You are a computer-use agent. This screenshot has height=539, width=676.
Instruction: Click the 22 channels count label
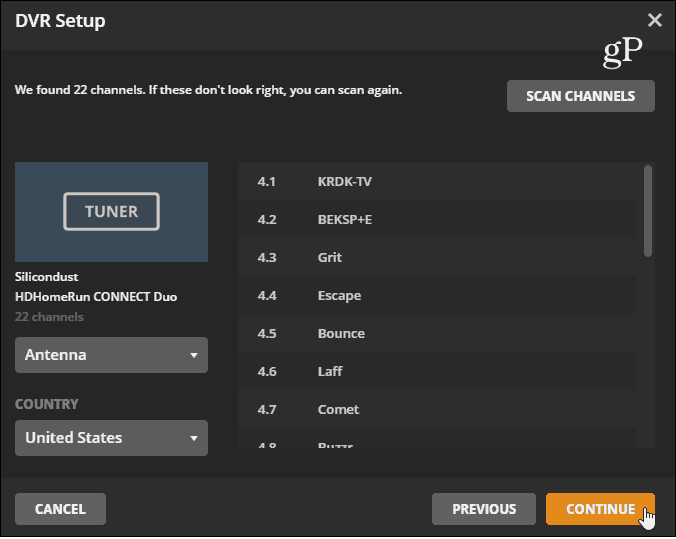pos(49,317)
